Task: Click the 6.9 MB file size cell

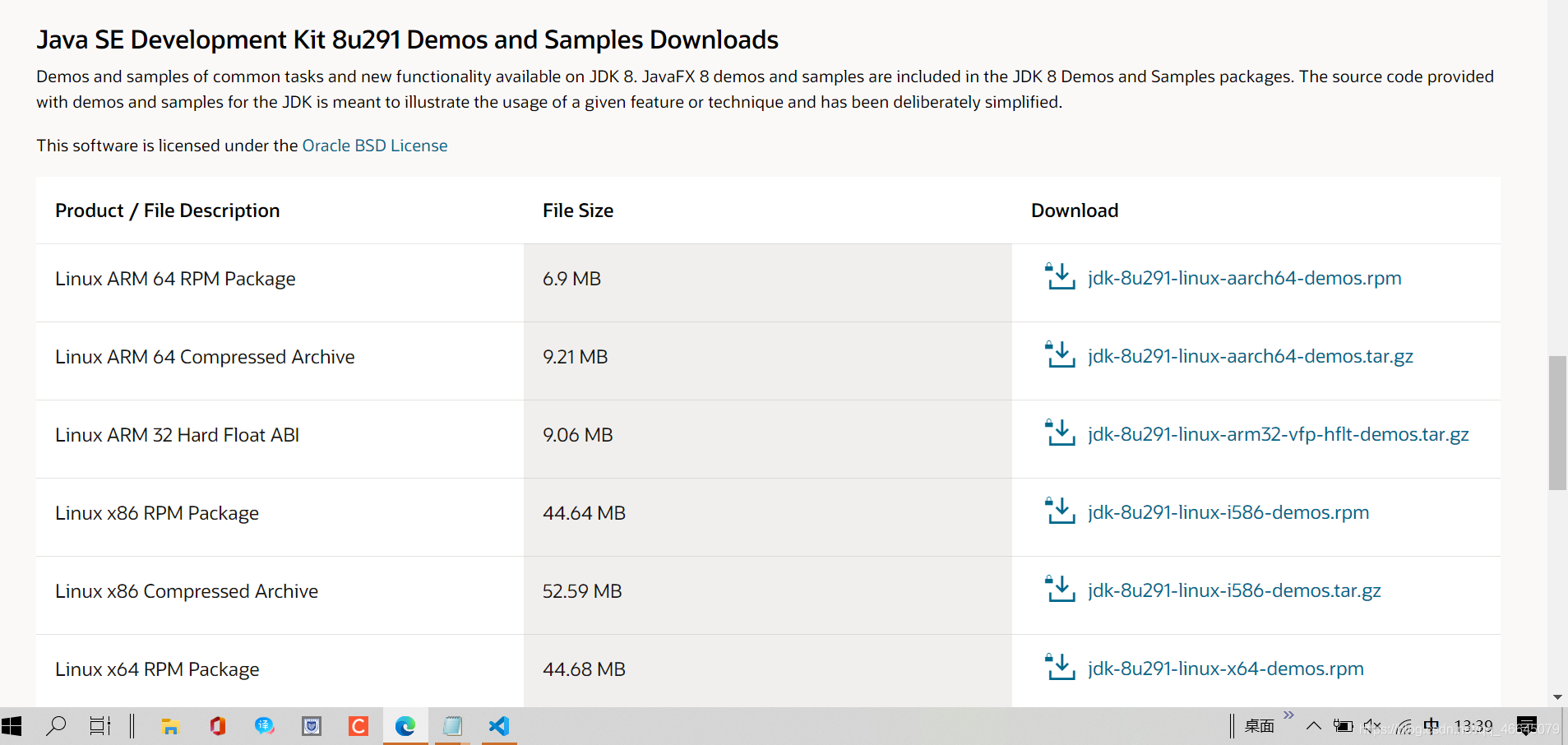Action: pos(768,283)
